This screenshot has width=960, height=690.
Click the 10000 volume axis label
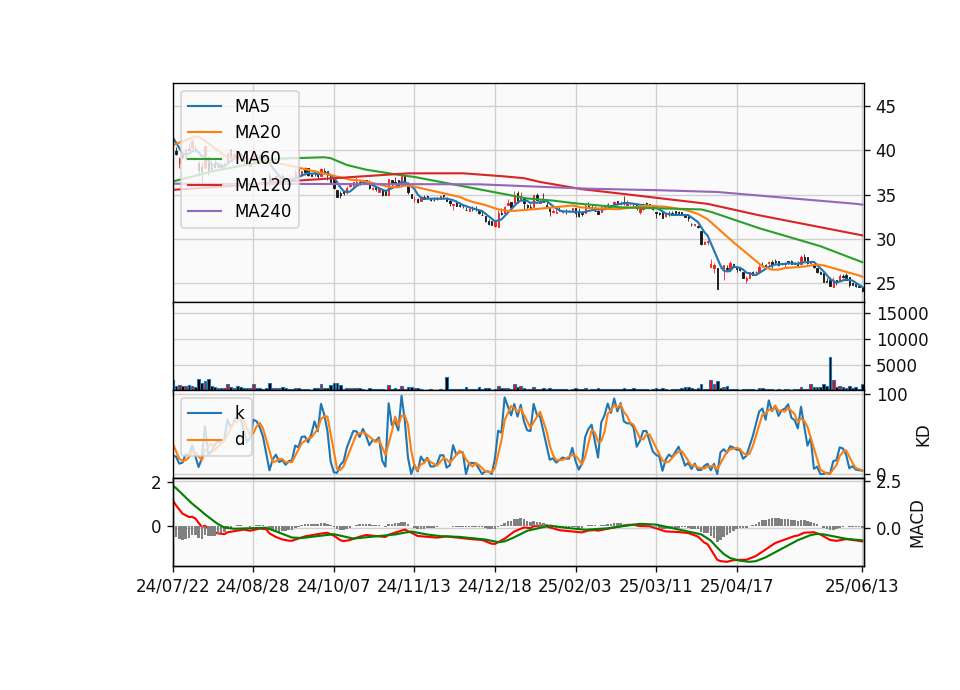902,340
